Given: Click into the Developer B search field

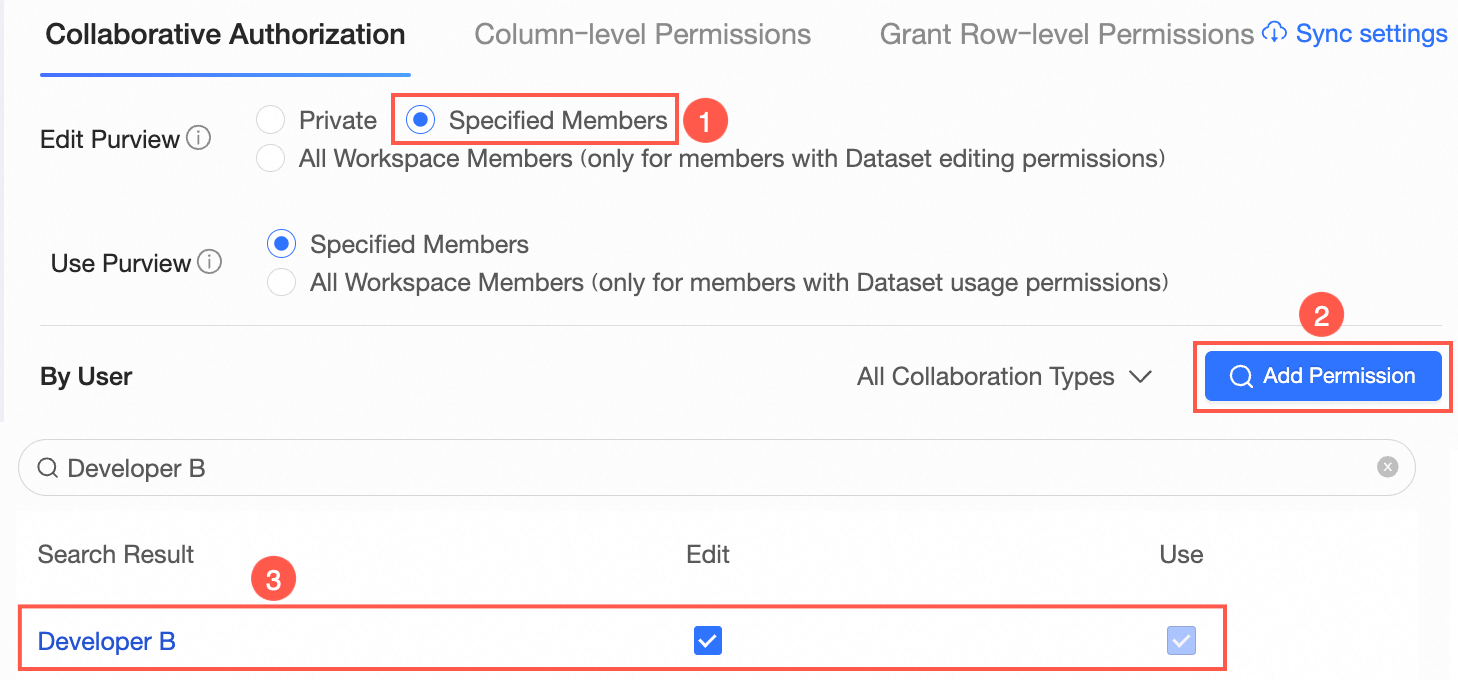Looking at the screenshot, I should point(700,468).
